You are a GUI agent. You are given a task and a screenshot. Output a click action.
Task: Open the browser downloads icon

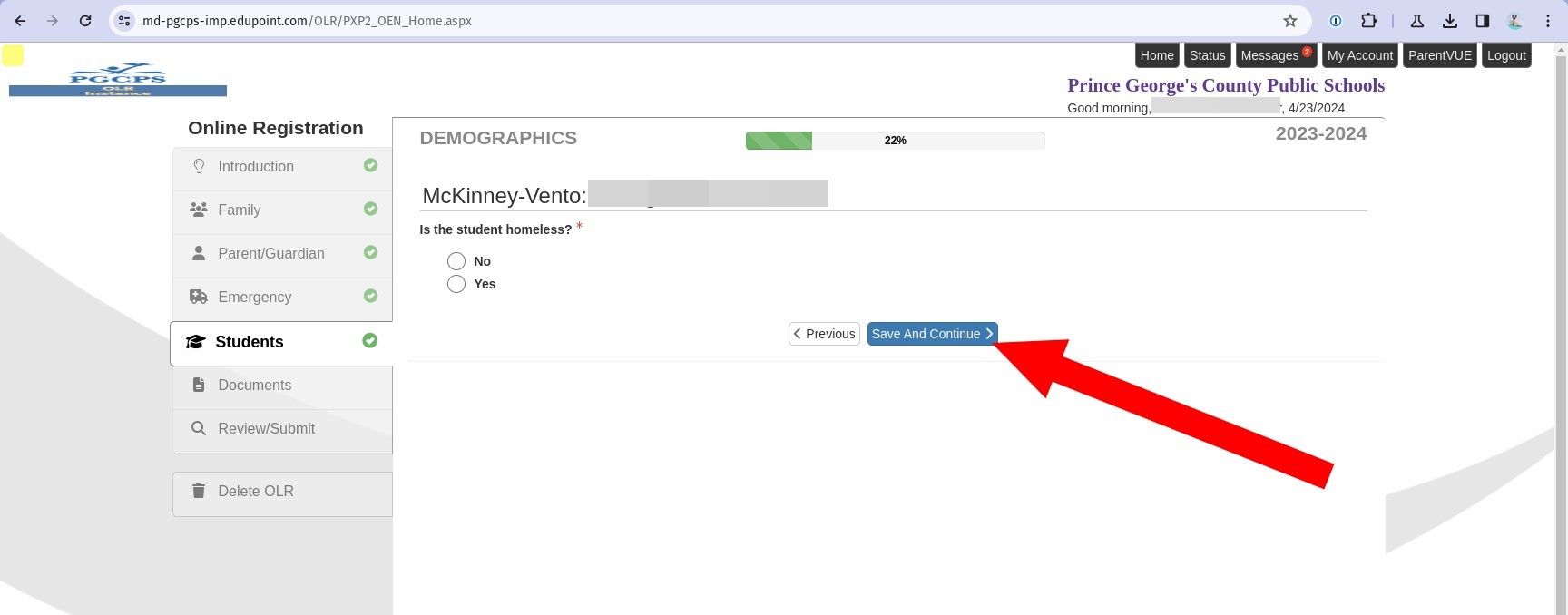point(1450,21)
